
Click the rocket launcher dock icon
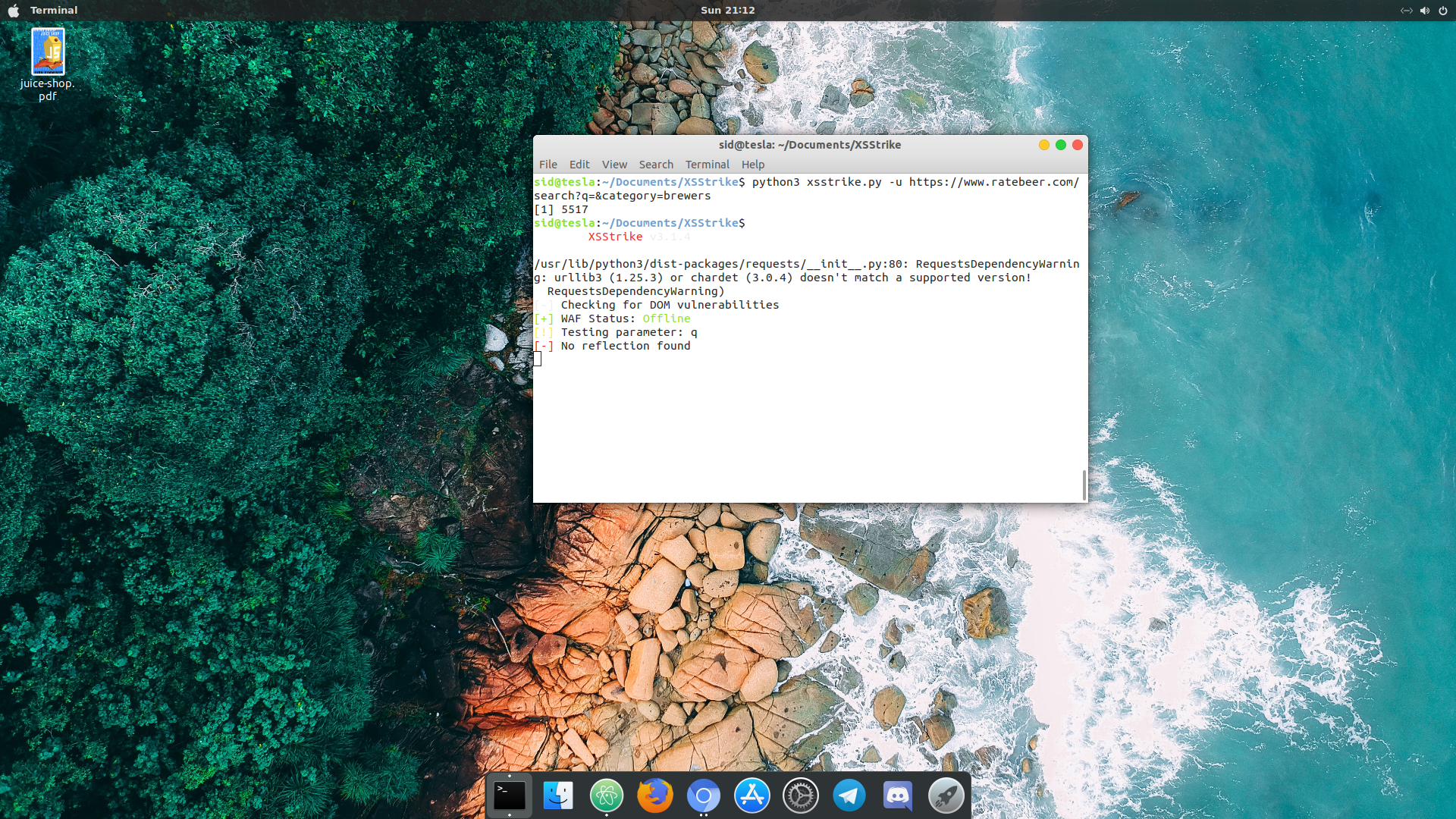point(946,795)
